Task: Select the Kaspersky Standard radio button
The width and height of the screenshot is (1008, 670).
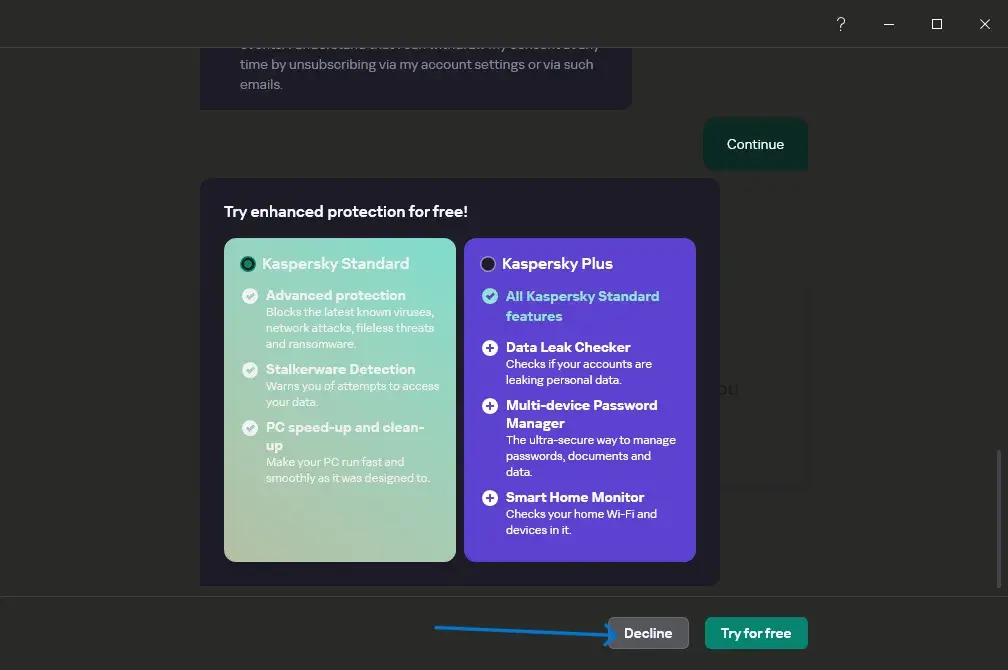Action: coord(248,264)
